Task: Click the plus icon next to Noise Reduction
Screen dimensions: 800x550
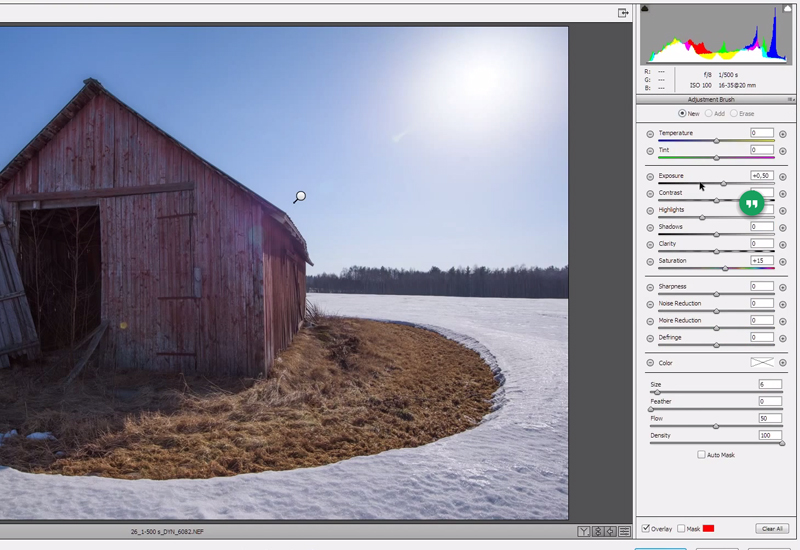Action: (783, 304)
